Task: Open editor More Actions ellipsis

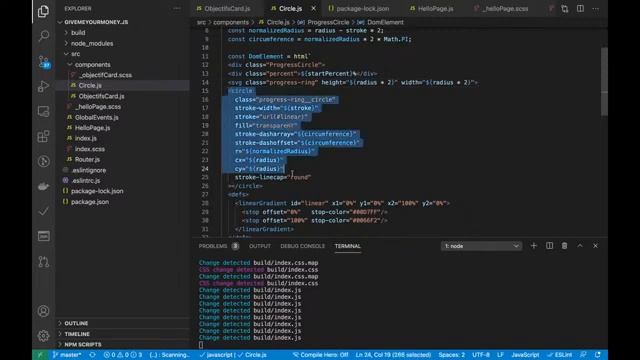Action: click(596, 8)
